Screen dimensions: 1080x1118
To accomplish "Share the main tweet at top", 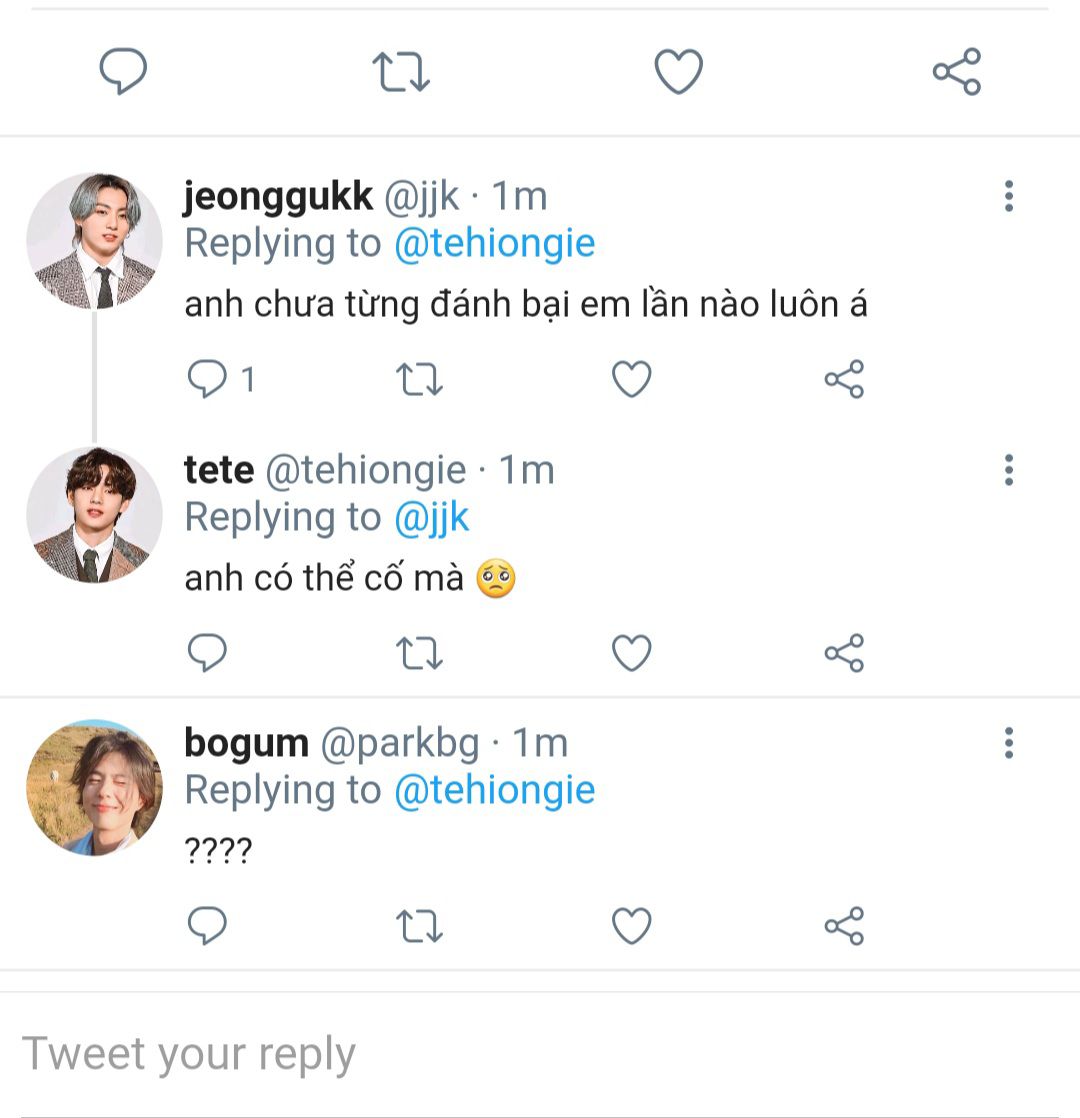I will (x=957, y=72).
